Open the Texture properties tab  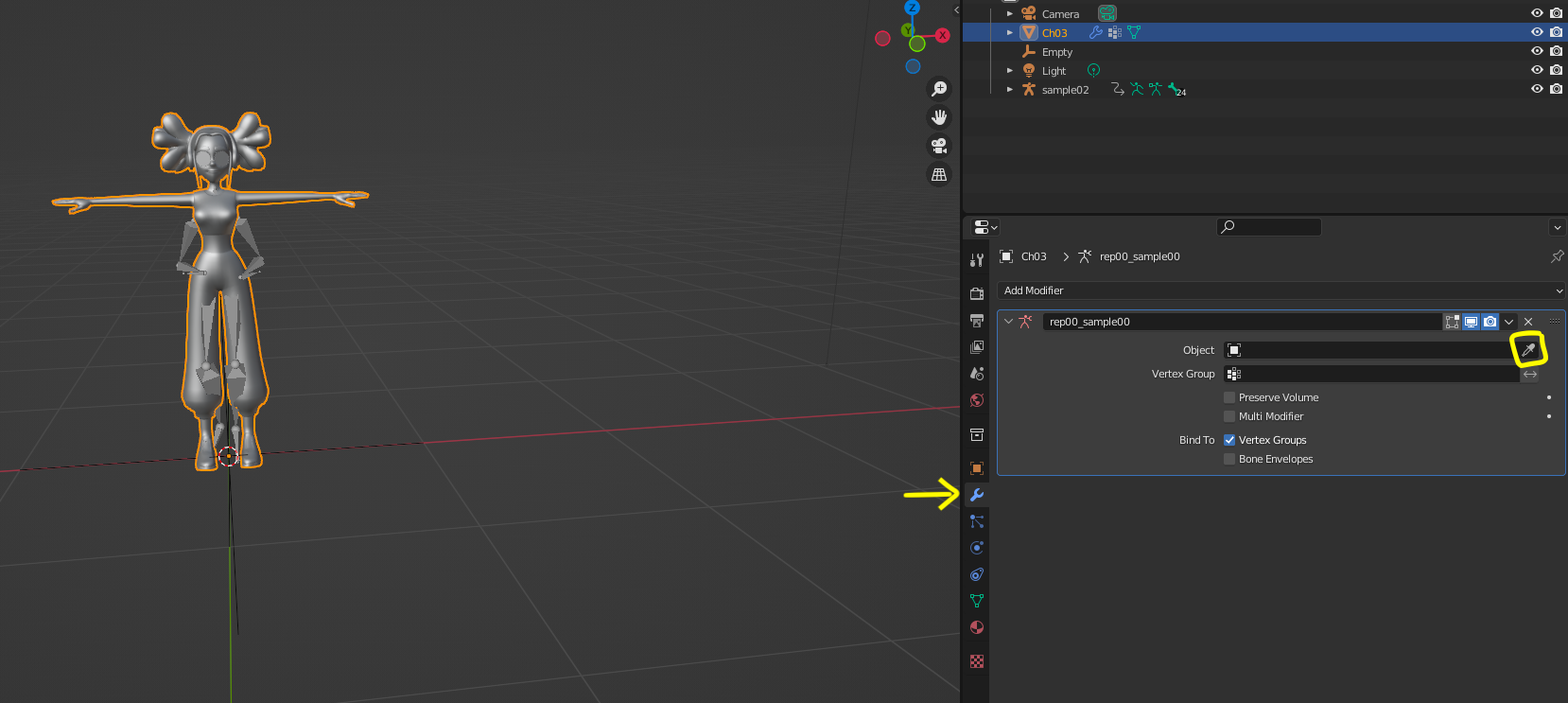pyautogui.click(x=977, y=661)
